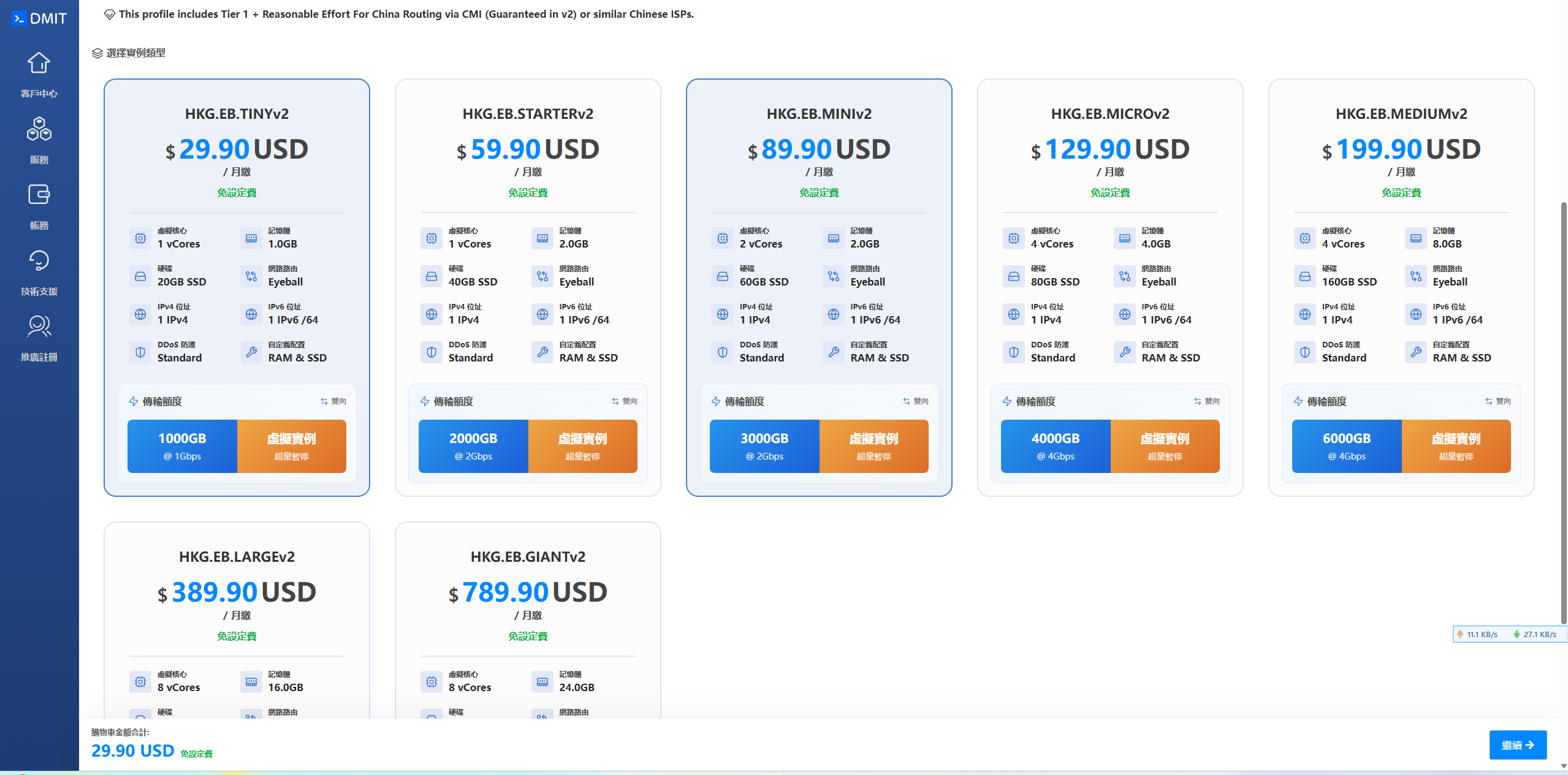The image size is (1568, 775).
Task: Click the 繼續 continue button
Action: click(x=1518, y=745)
